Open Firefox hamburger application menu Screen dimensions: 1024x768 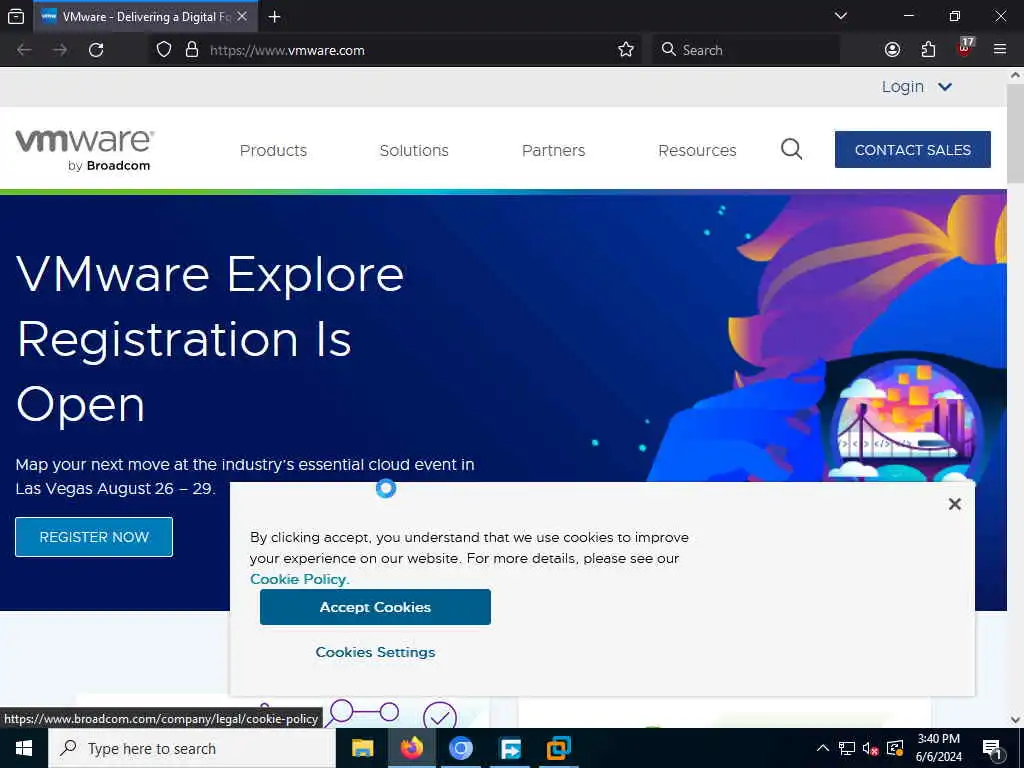tap(1000, 50)
